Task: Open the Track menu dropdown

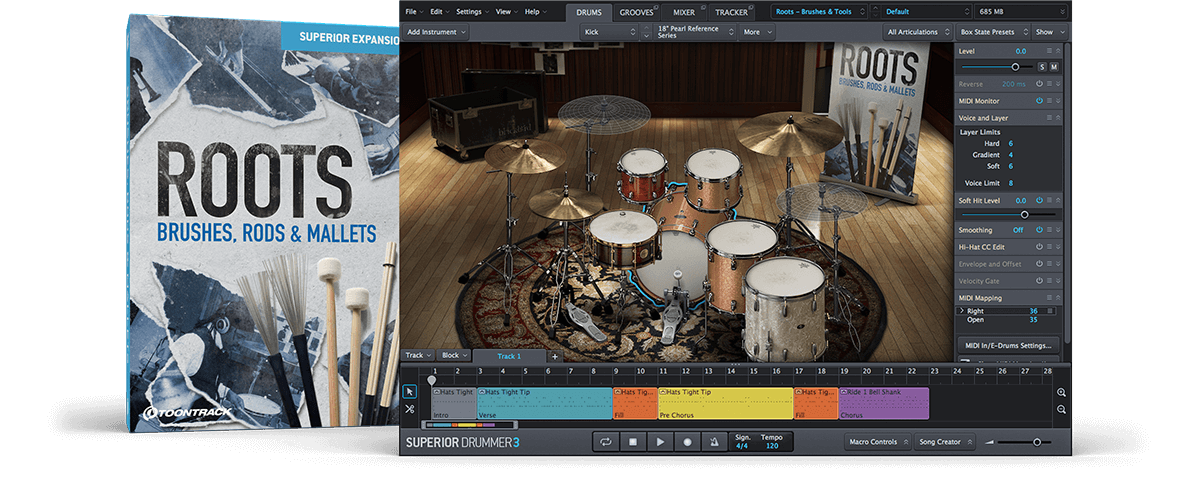Action: (417, 356)
